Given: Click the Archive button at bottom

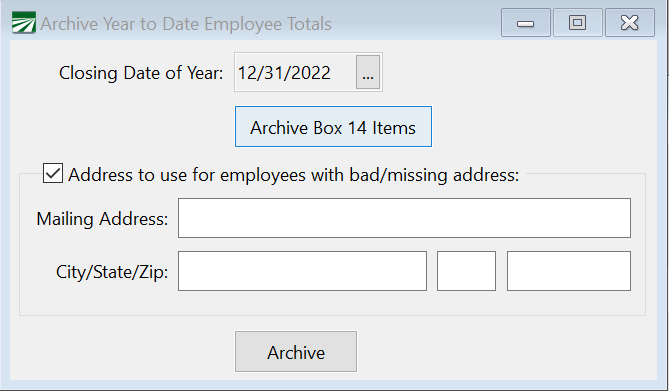Looking at the screenshot, I should coord(296,352).
